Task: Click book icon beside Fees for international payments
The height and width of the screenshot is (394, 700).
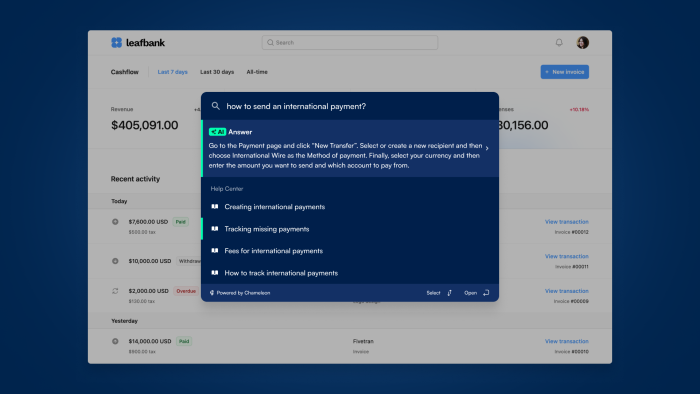Action: pyautogui.click(x=215, y=251)
